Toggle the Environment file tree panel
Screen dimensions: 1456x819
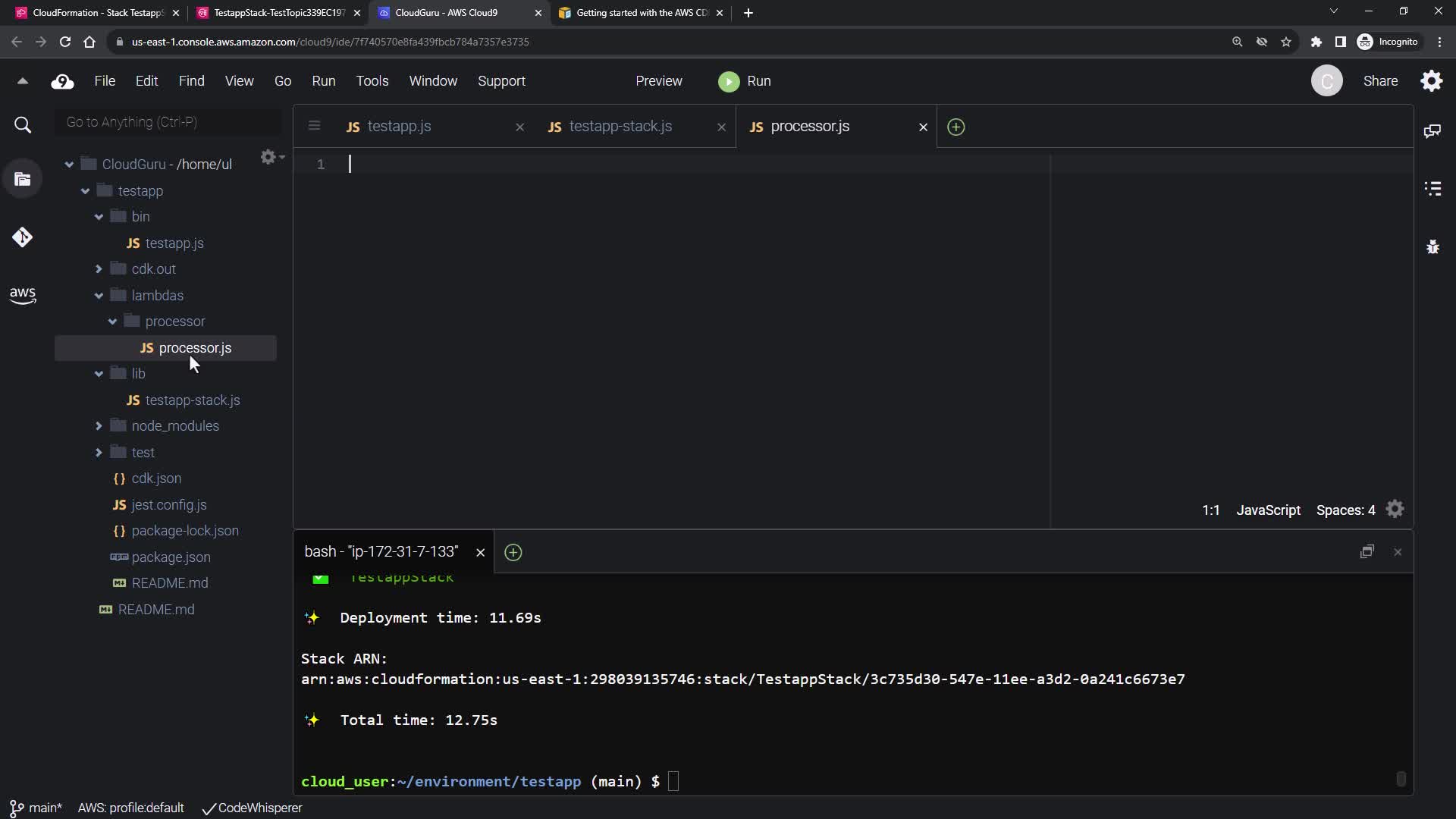pos(22,180)
